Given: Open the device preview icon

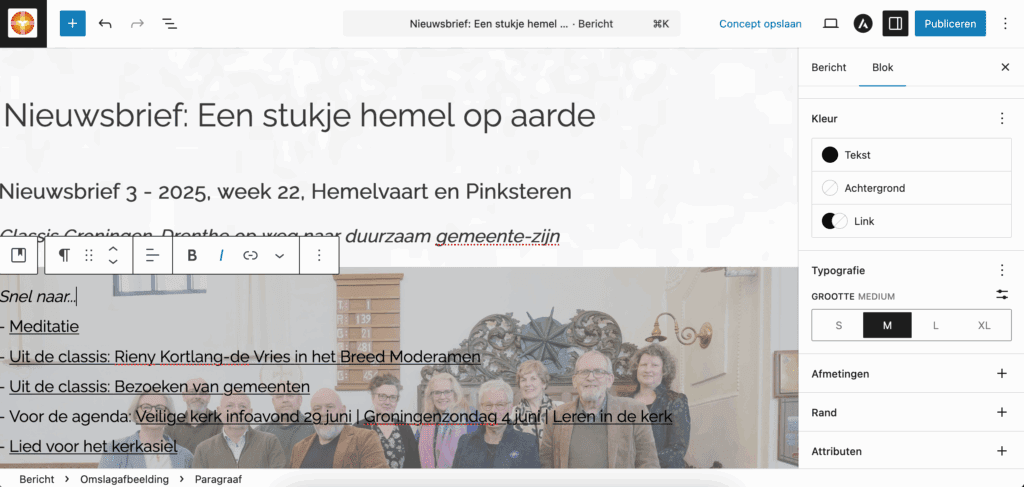Looking at the screenshot, I should [830, 23].
